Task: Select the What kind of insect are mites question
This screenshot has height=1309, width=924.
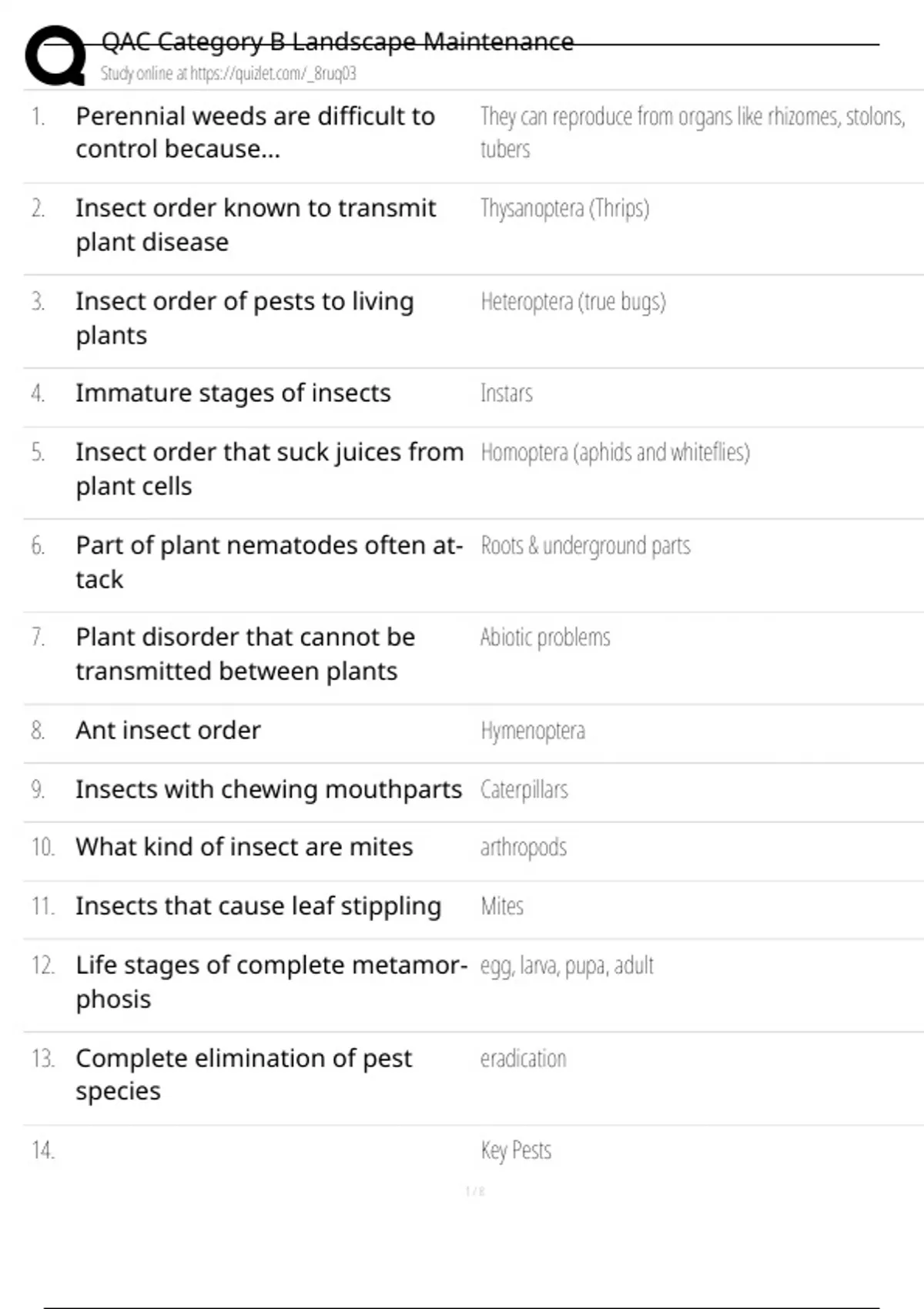Action: (x=244, y=847)
